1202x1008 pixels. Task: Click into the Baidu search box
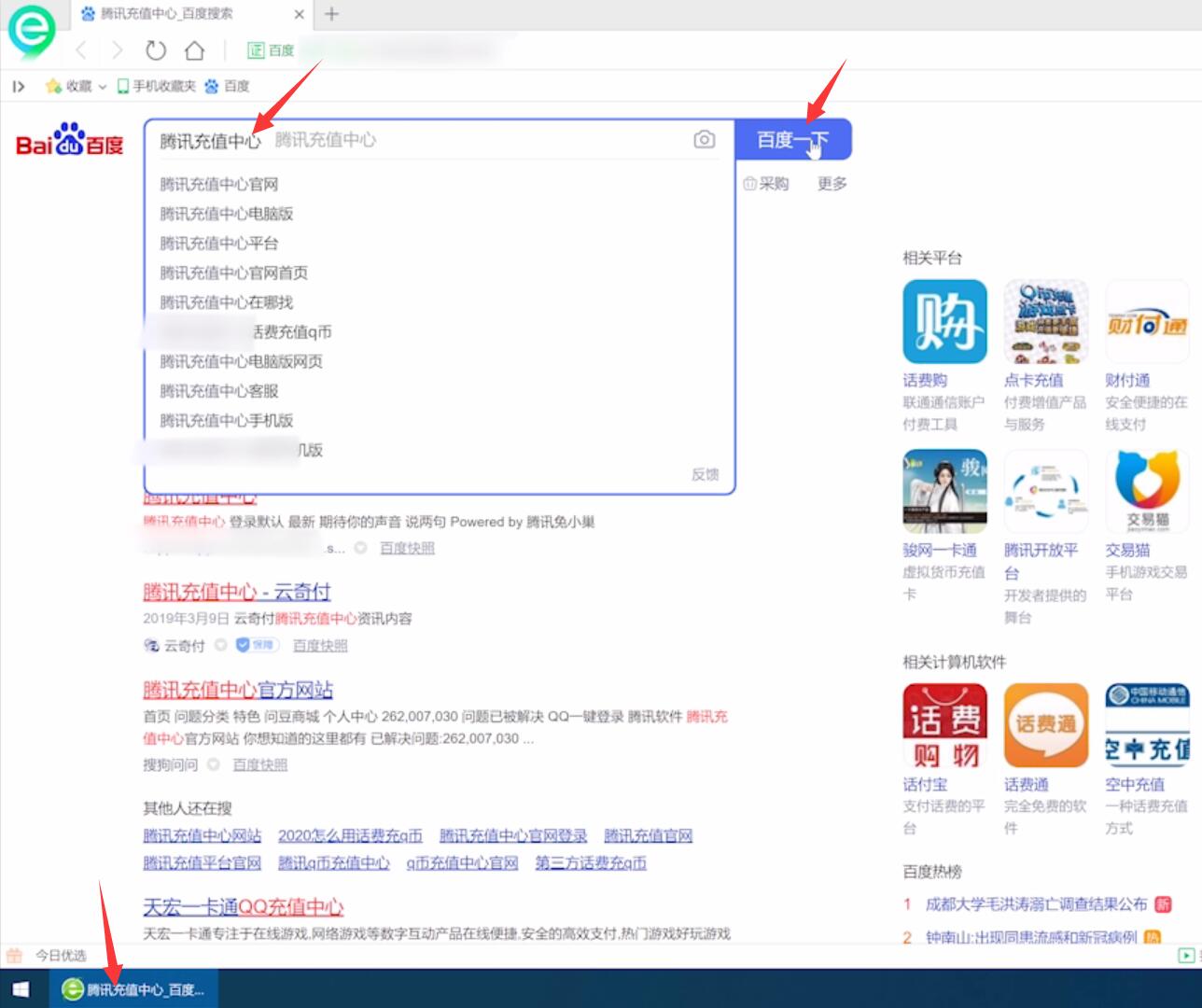click(x=425, y=140)
